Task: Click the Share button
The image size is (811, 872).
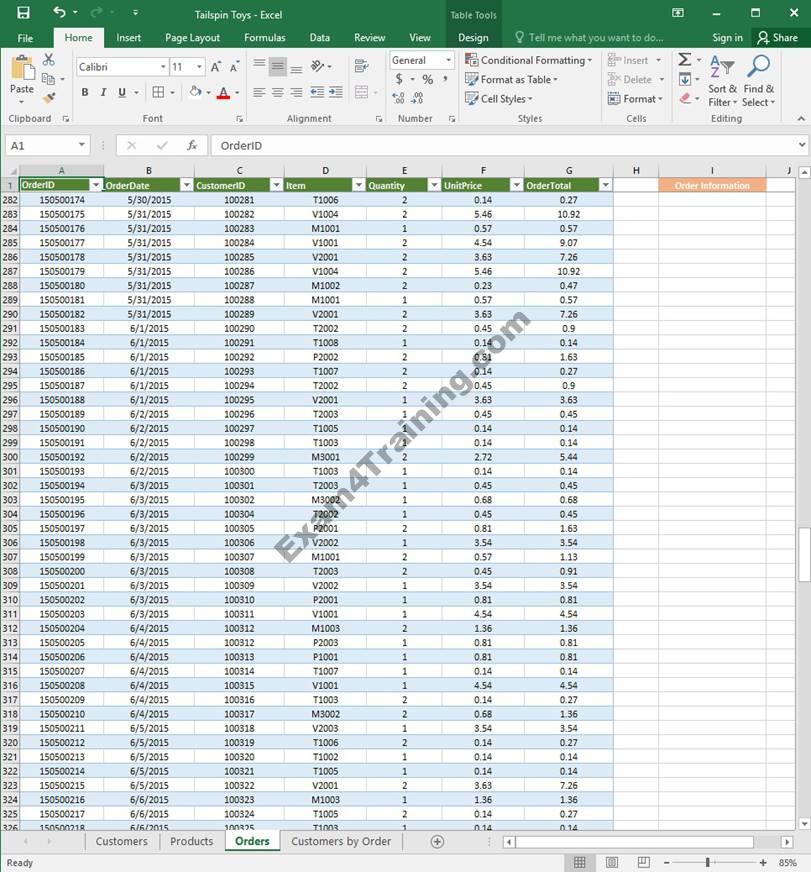Action: click(777, 38)
